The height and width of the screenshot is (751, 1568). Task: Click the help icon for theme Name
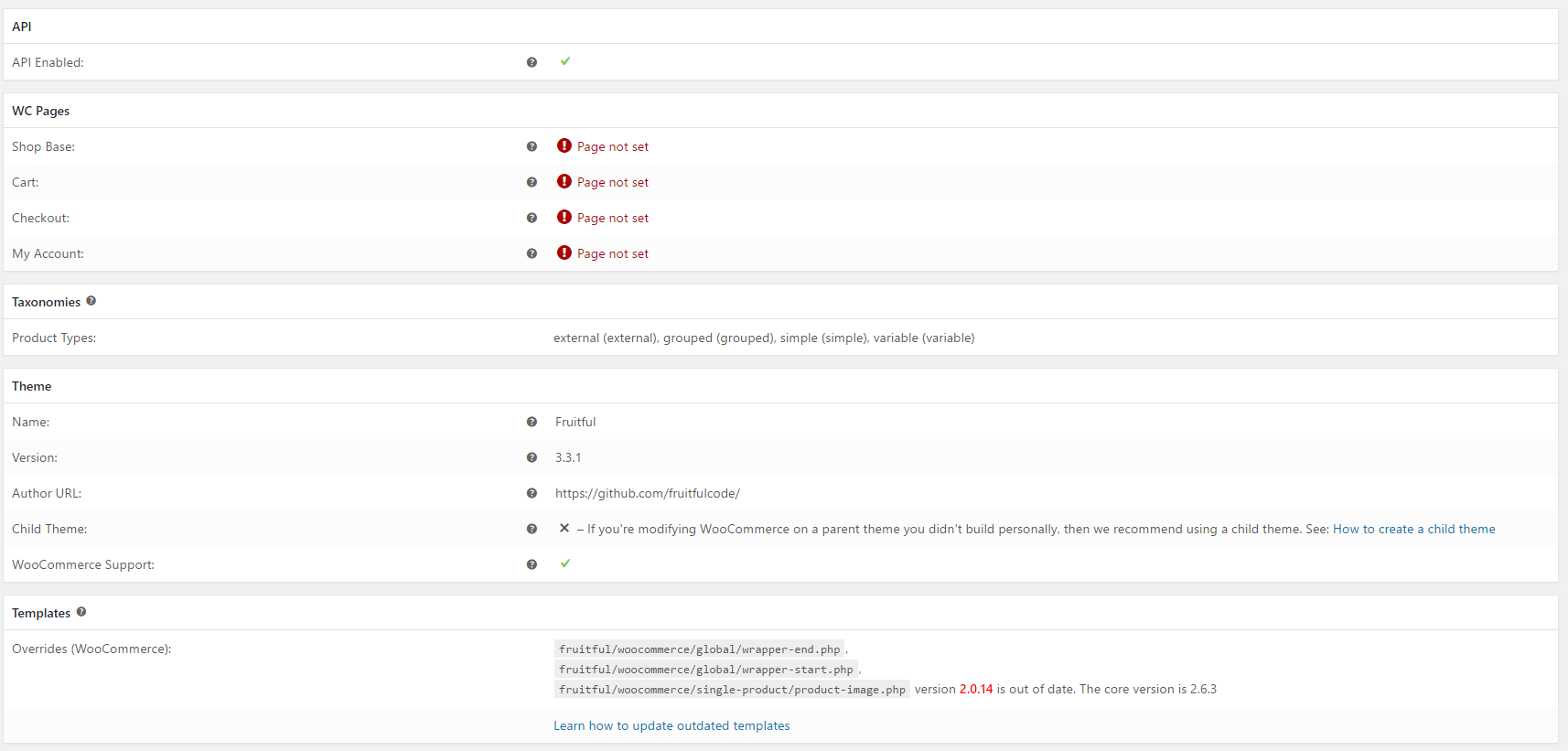[x=532, y=422]
